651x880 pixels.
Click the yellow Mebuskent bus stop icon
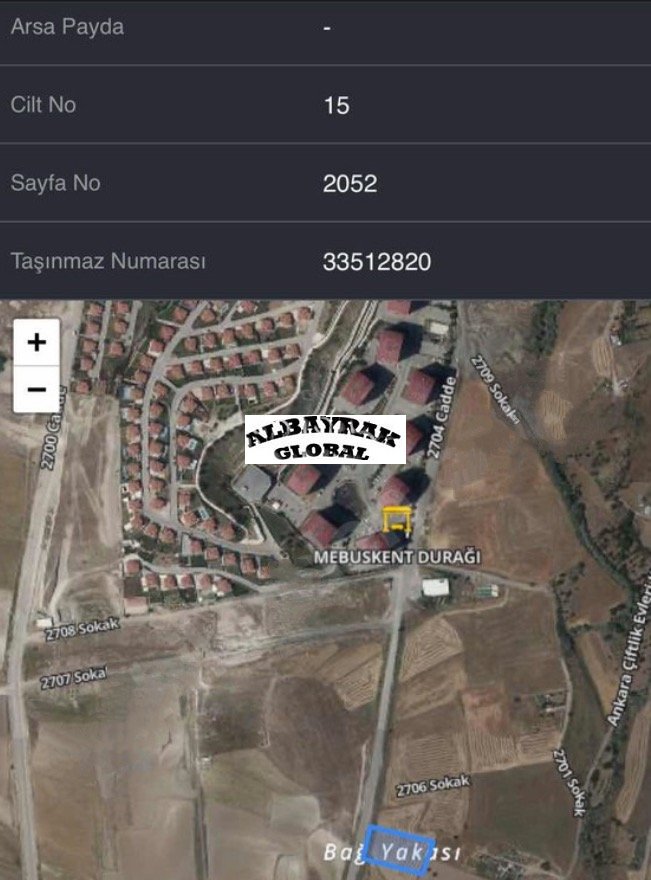coord(397,520)
